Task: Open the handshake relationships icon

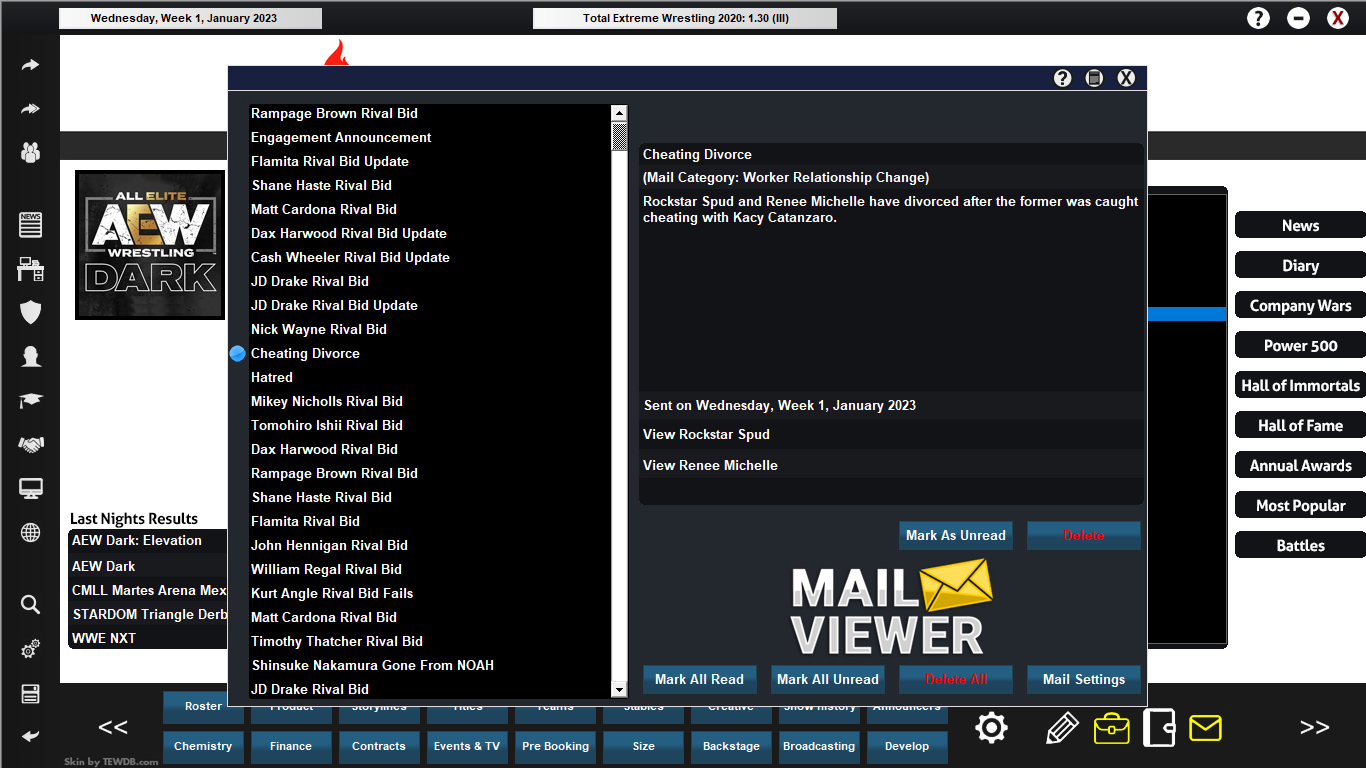Action: (x=30, y=444)
